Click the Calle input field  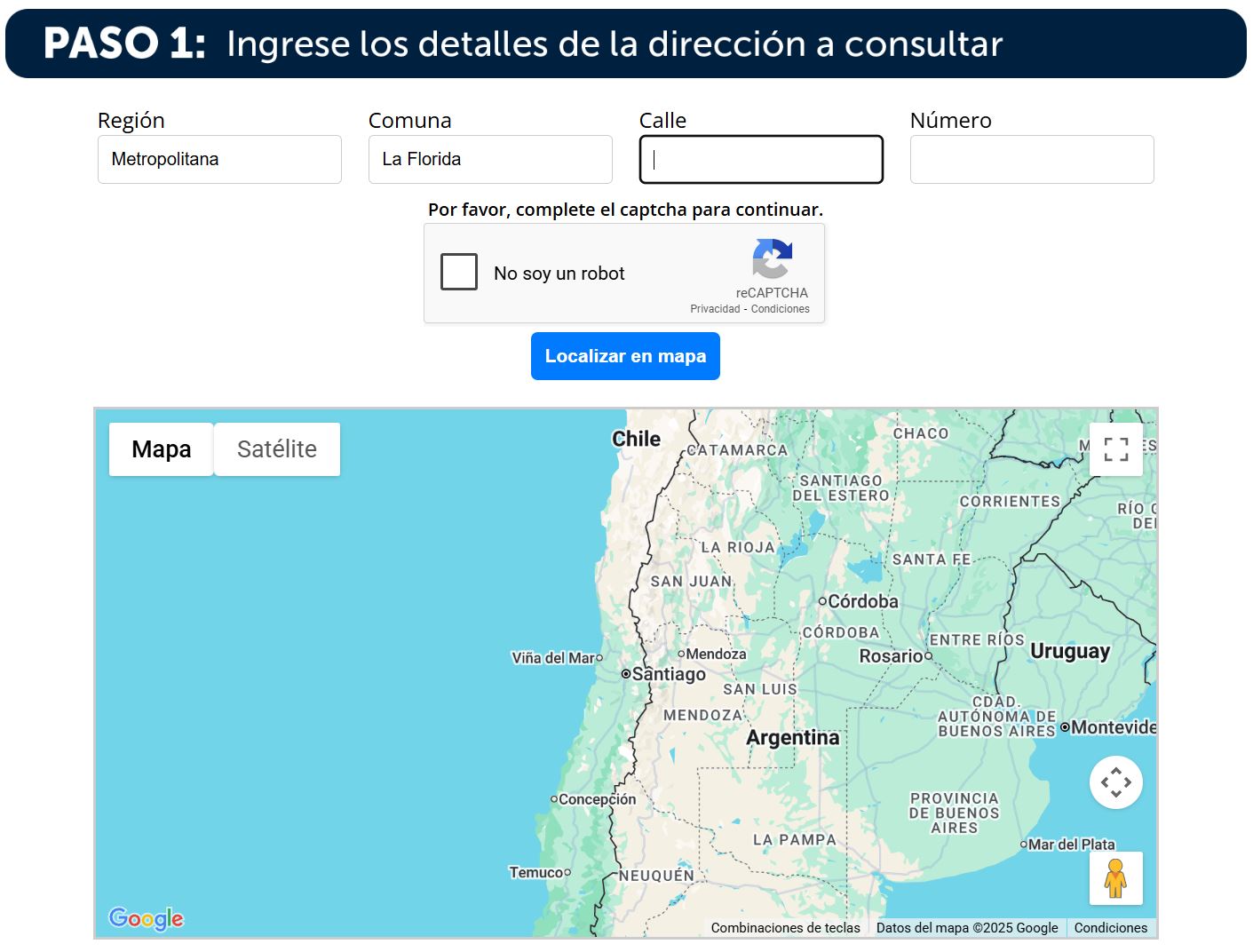[x=760, y=159]
